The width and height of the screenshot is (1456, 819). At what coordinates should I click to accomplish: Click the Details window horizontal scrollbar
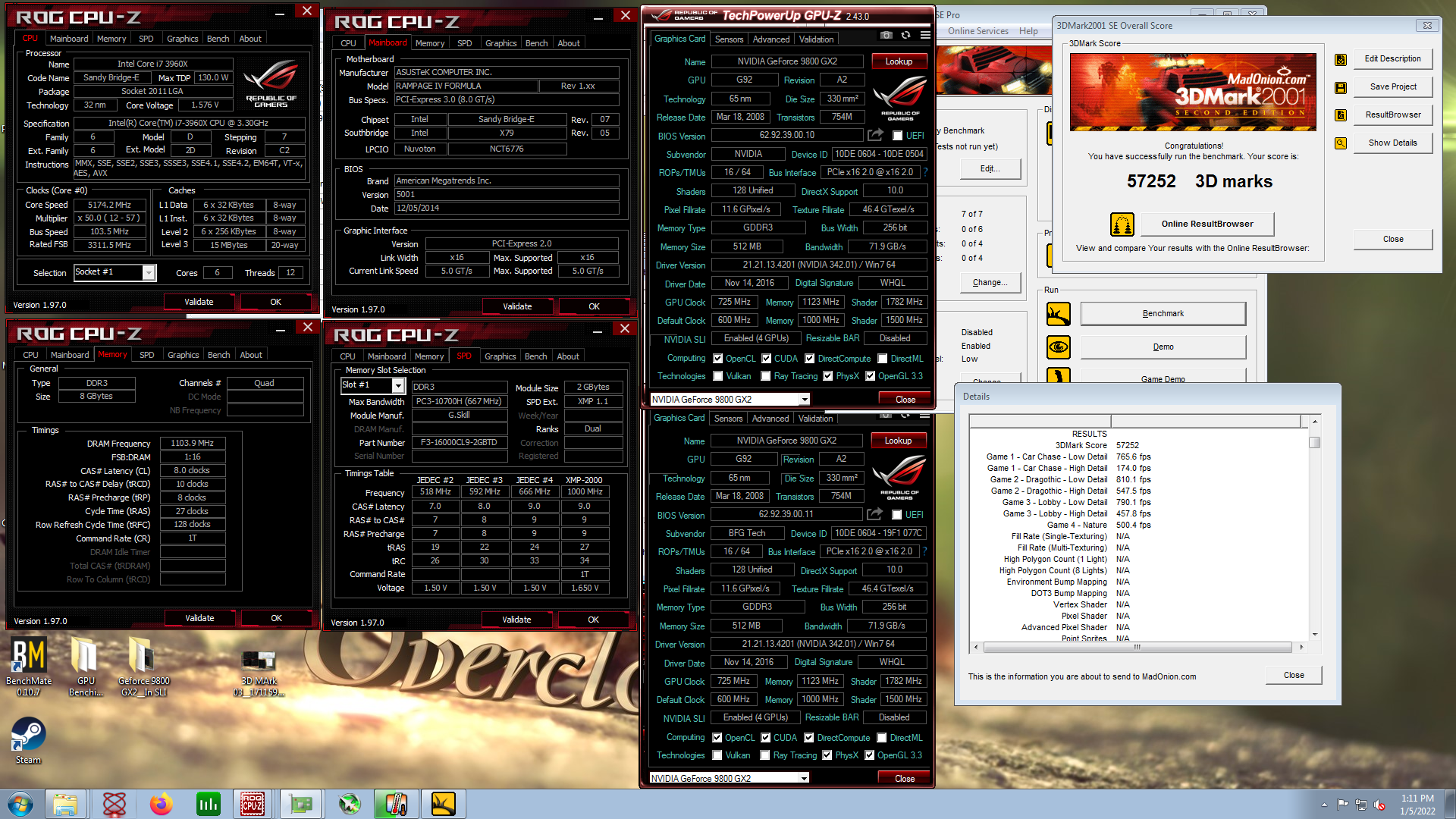(1137, 648)
